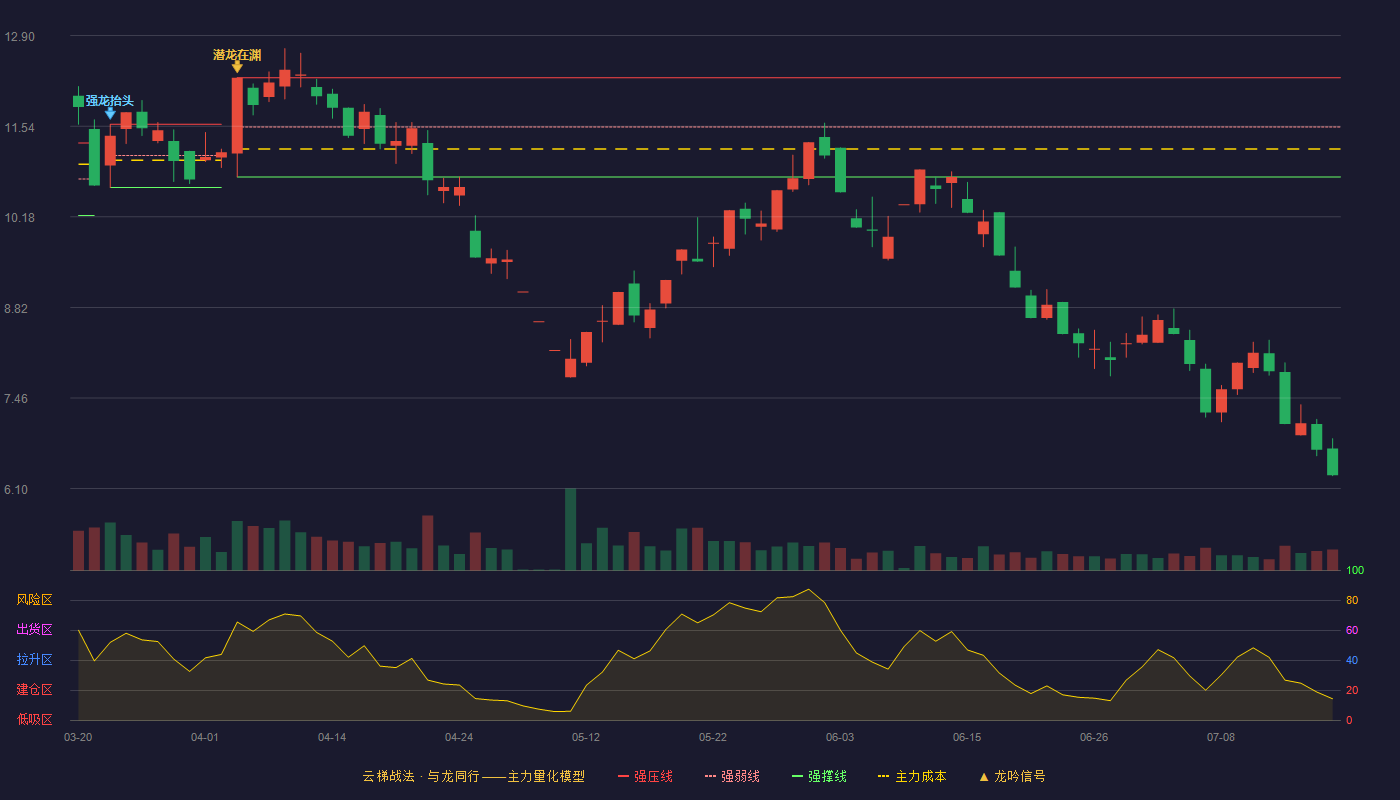Image resolution: width=1400 pixels, height=800 pixels.
Task: Click the 03-20 date axis label
Action: pyautogui.click(x=78, y=737)
